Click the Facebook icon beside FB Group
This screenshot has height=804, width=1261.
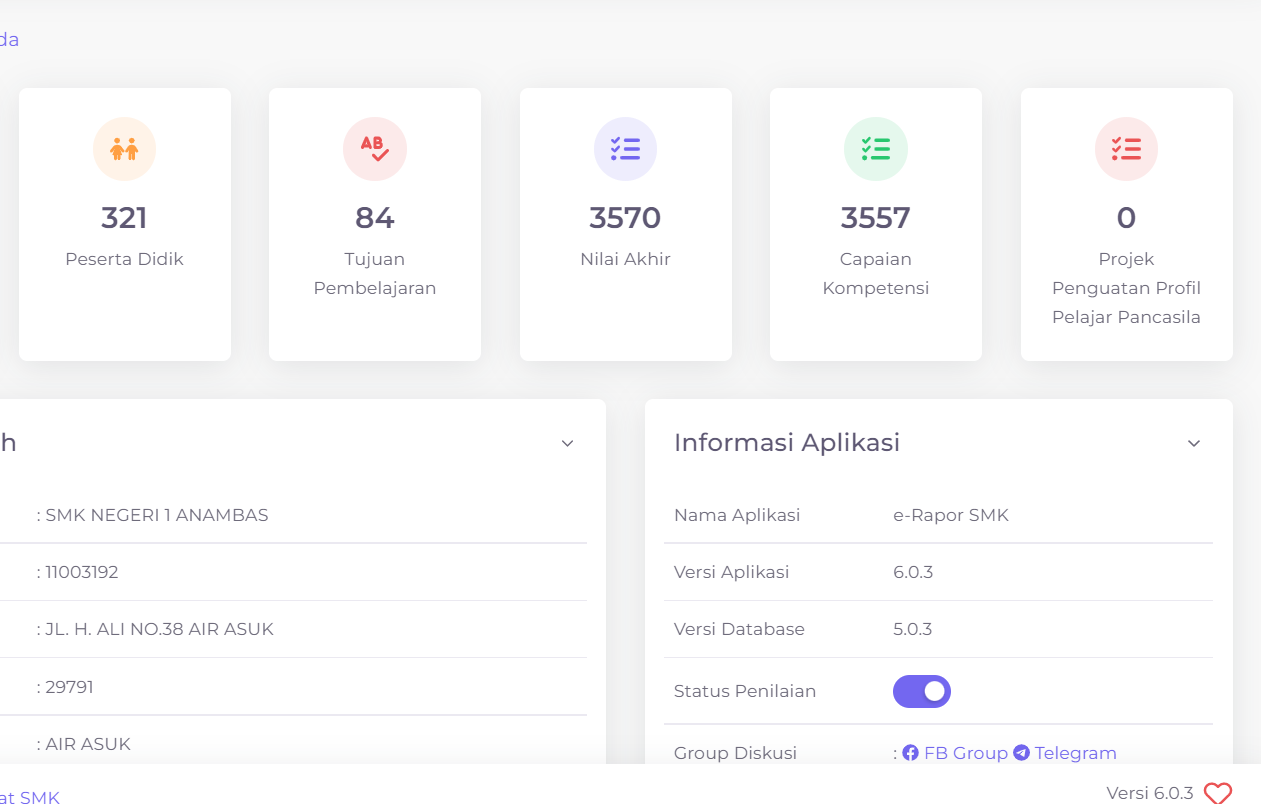click(911, 753)
